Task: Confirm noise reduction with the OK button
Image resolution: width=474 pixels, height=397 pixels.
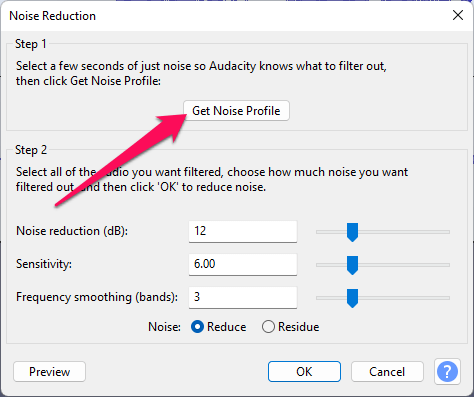Action: pyautogui.click(x=304, y=371)
